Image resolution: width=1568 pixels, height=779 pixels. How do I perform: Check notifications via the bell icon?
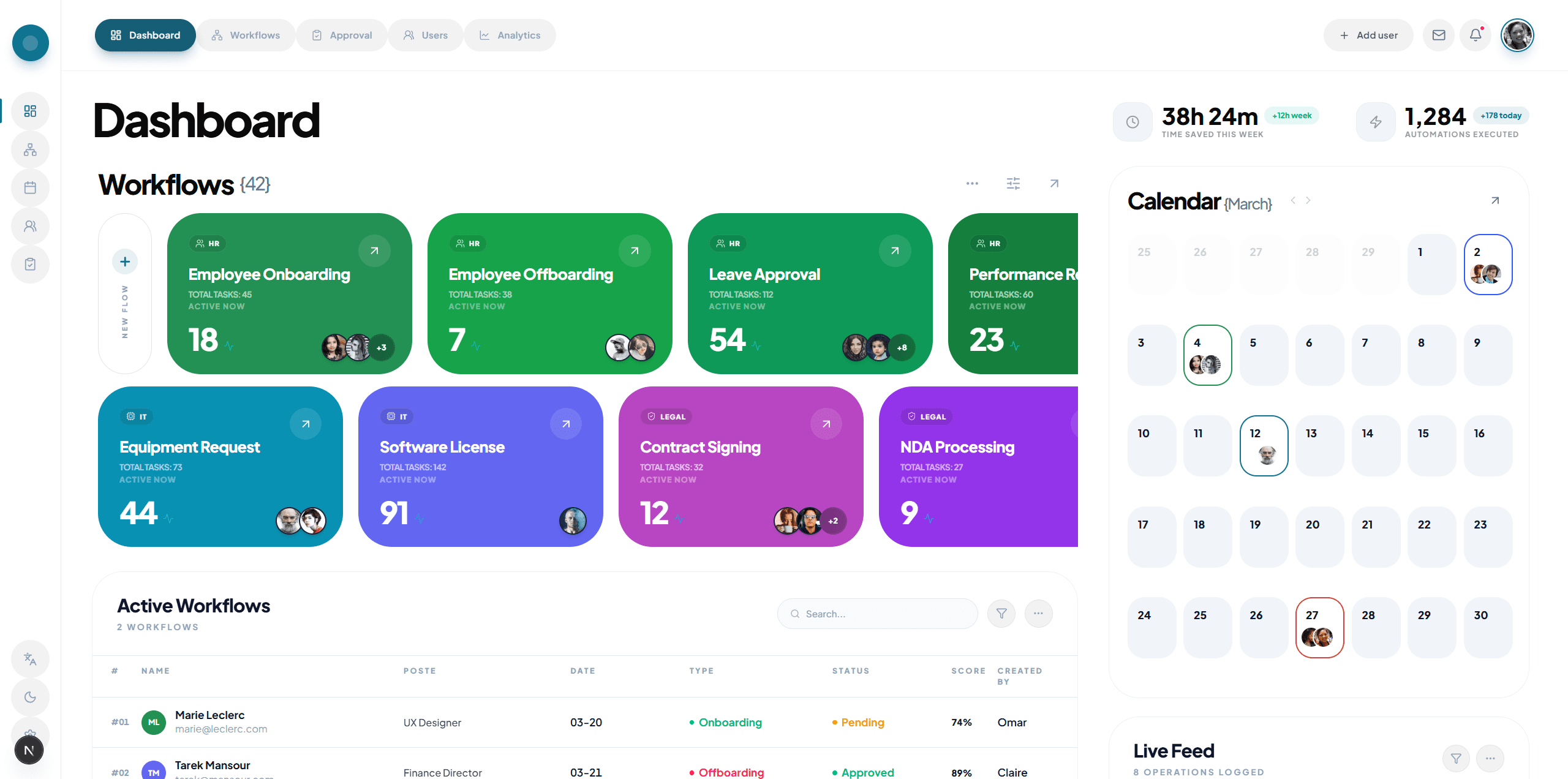[x=1475, y=35]
